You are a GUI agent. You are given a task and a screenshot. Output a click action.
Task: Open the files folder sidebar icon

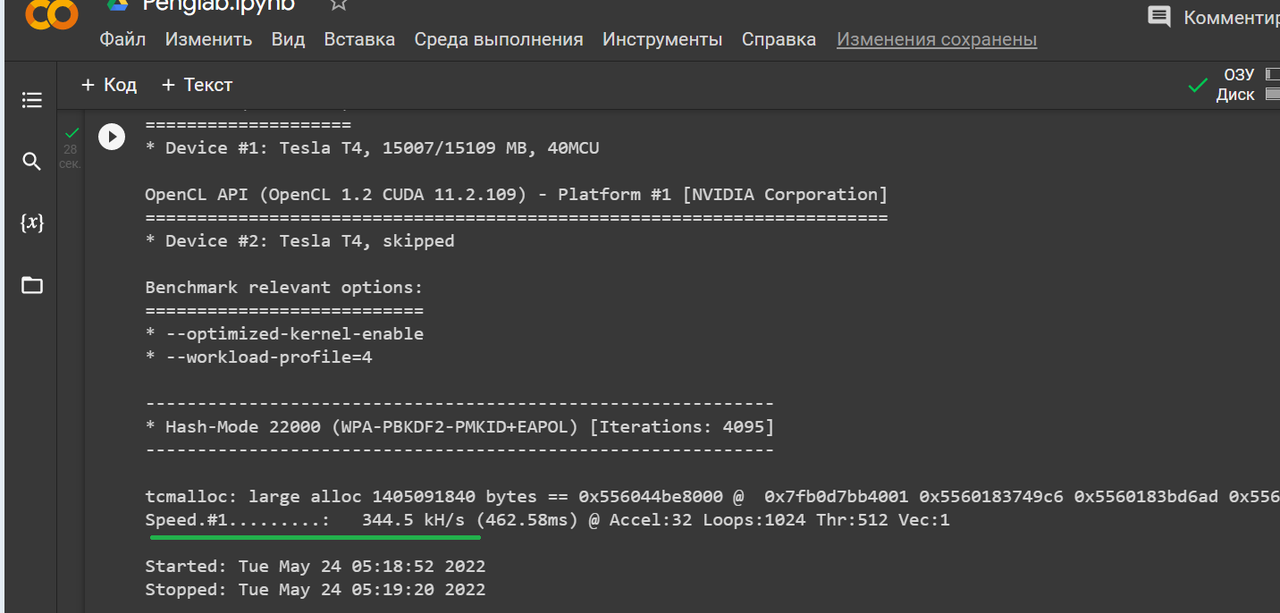[x=32, y=285]
